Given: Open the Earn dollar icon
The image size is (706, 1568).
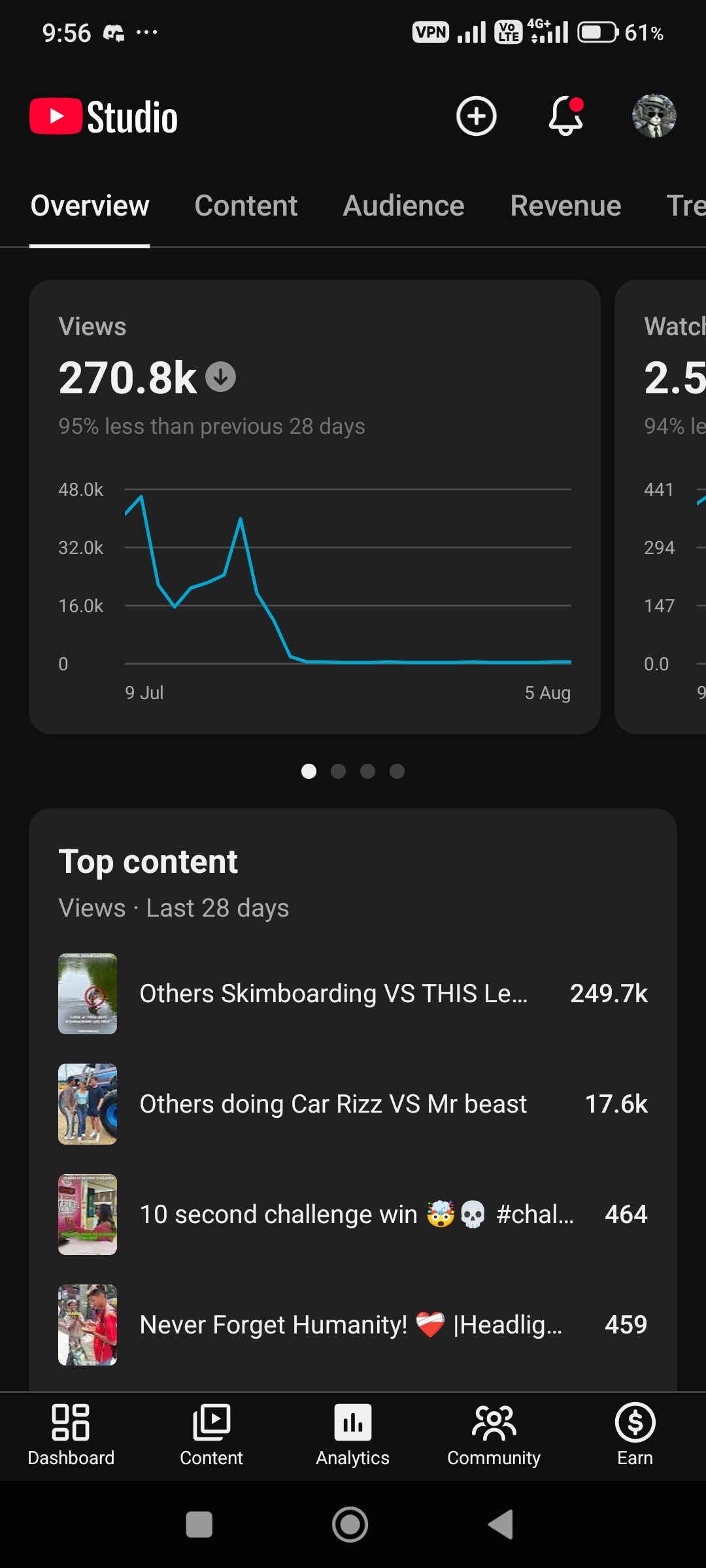Looking at the screenshot, I should tap(635, 1422).
